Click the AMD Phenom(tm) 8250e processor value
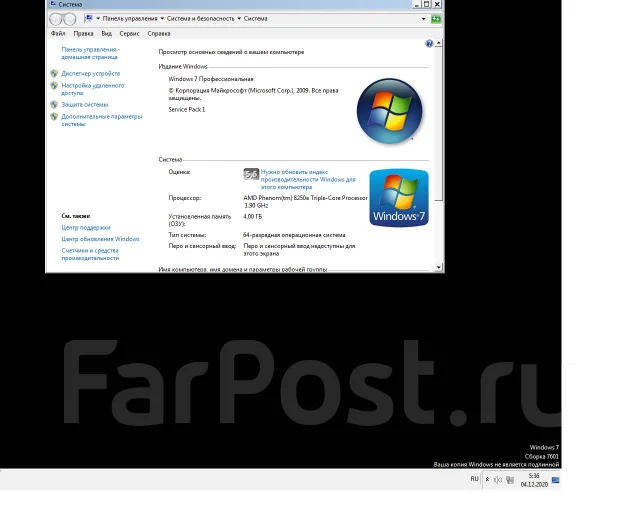This screenshot has width=640, height=512. 305,202
